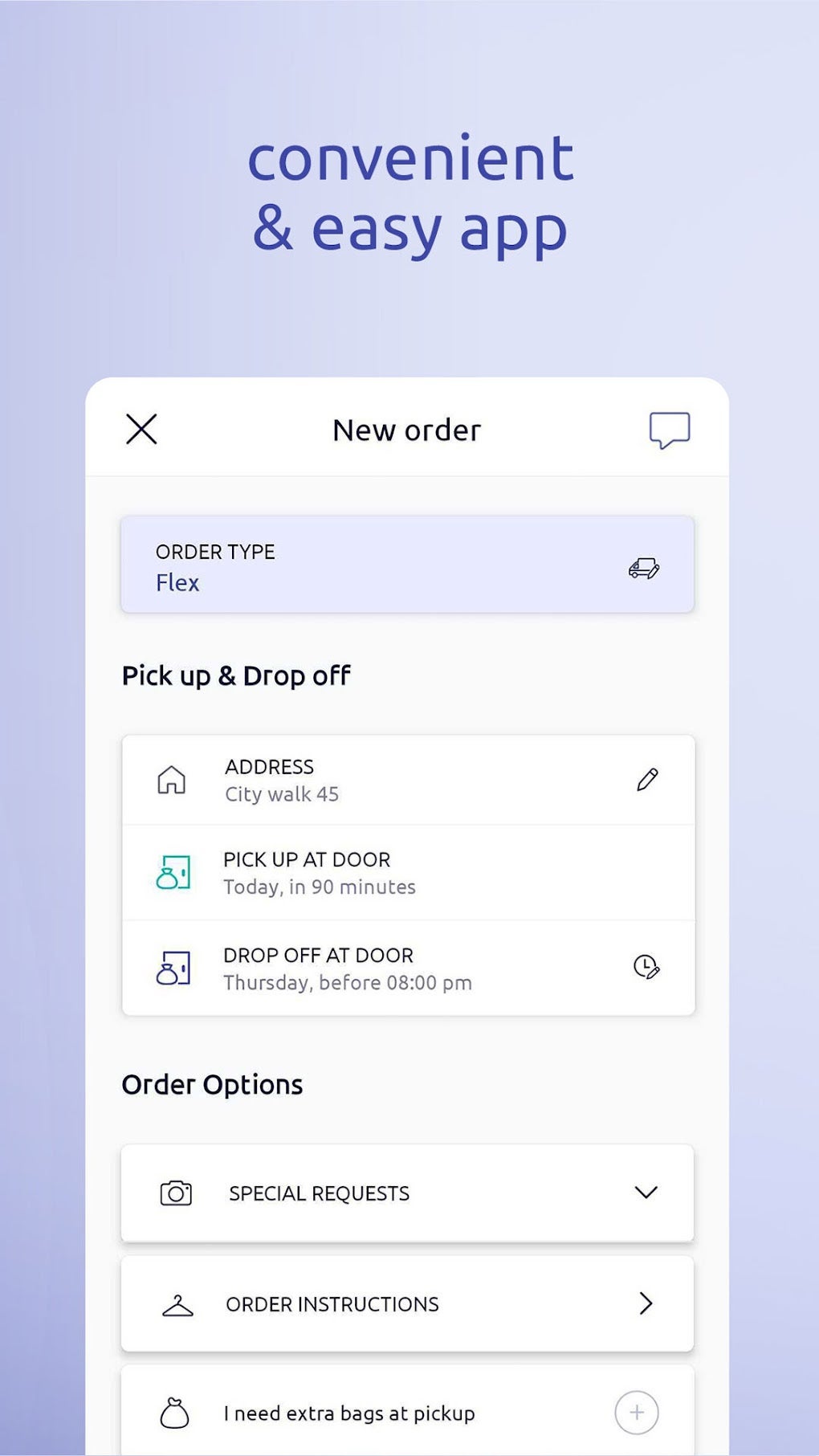Change drop off time via clock-pencil icon
819x1456 pixels.
point(646,966)
